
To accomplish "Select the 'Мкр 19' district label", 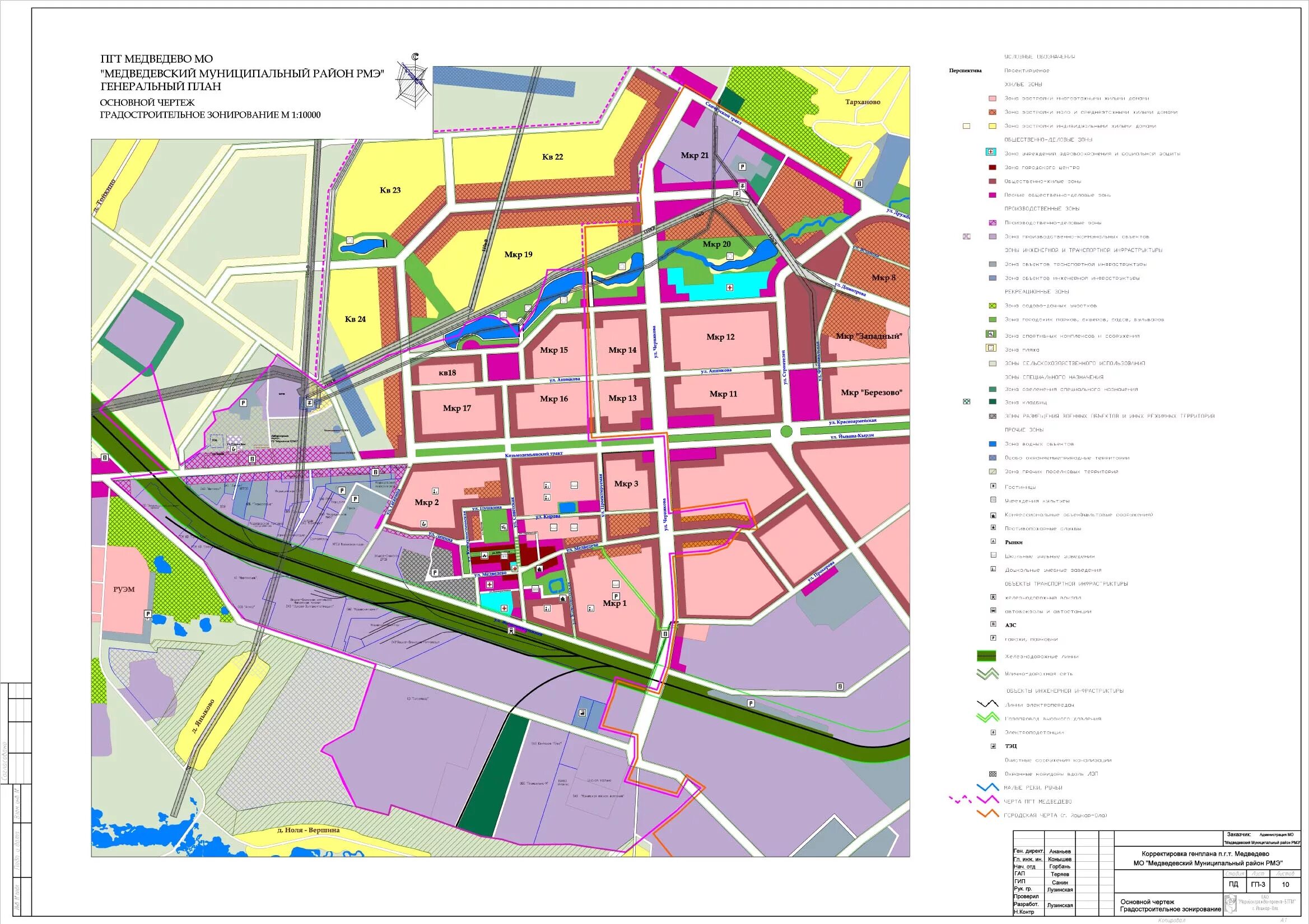I will 518,255.
